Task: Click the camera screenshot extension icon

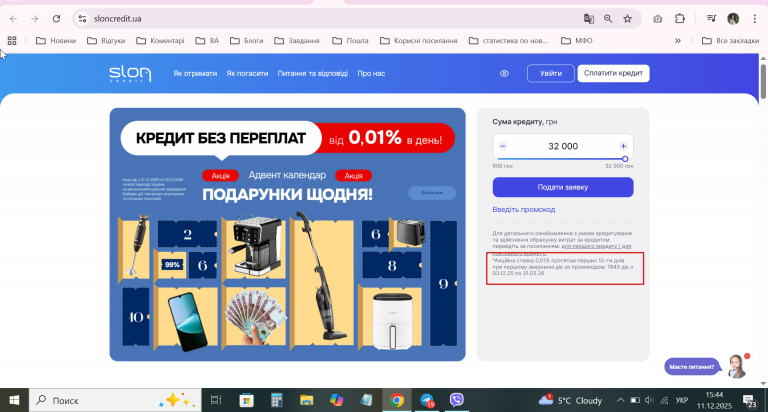Action: coord(657,19)
